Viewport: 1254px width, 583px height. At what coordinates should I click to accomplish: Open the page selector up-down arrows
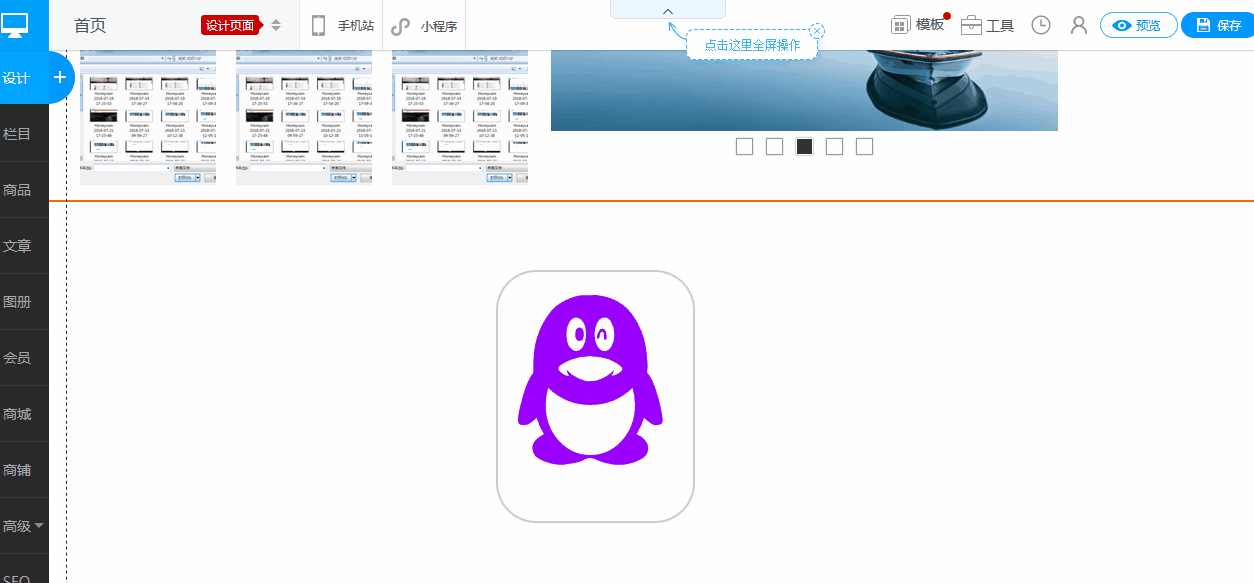point(276,25)
